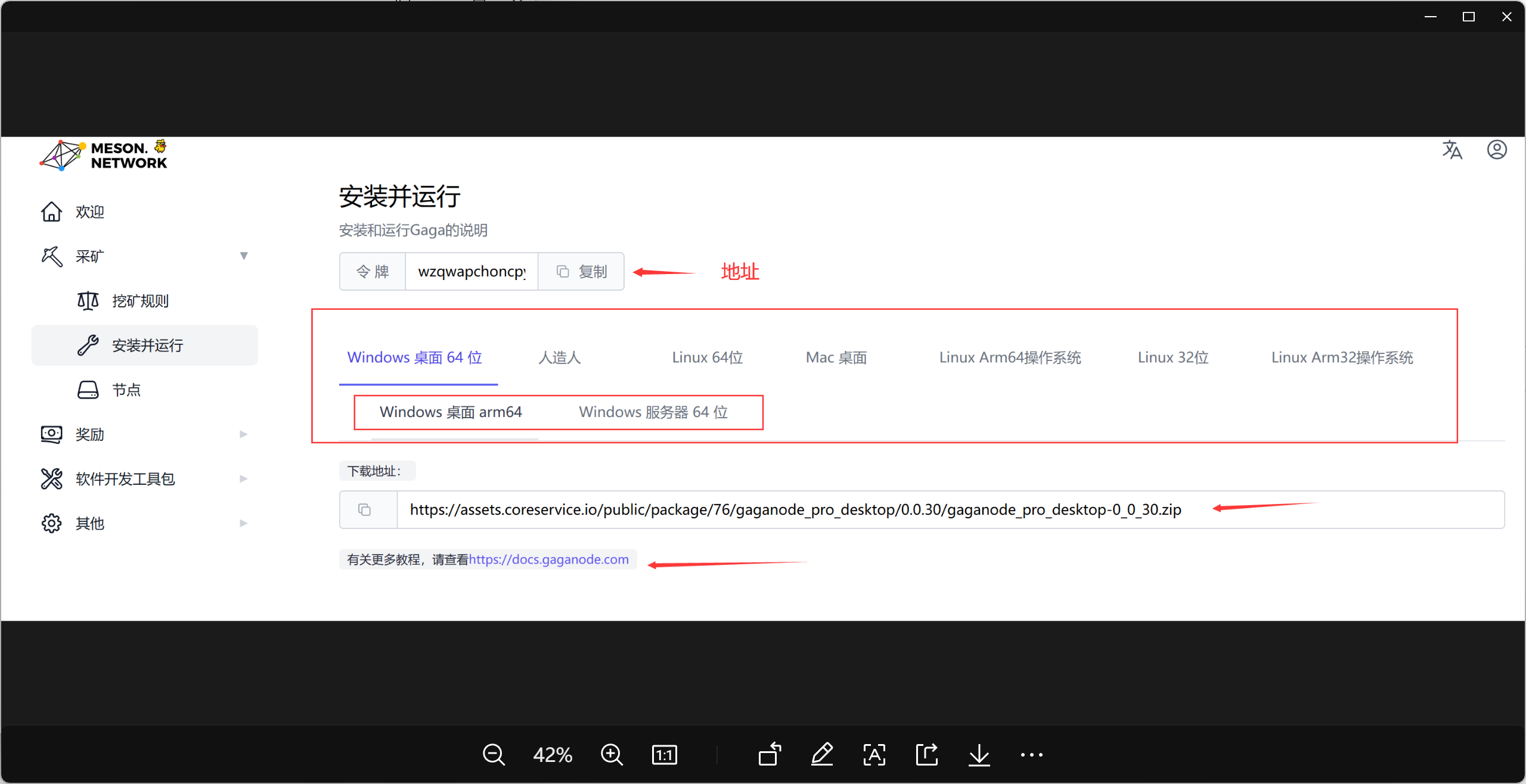Open the user account profile icon

point(1497,150)
